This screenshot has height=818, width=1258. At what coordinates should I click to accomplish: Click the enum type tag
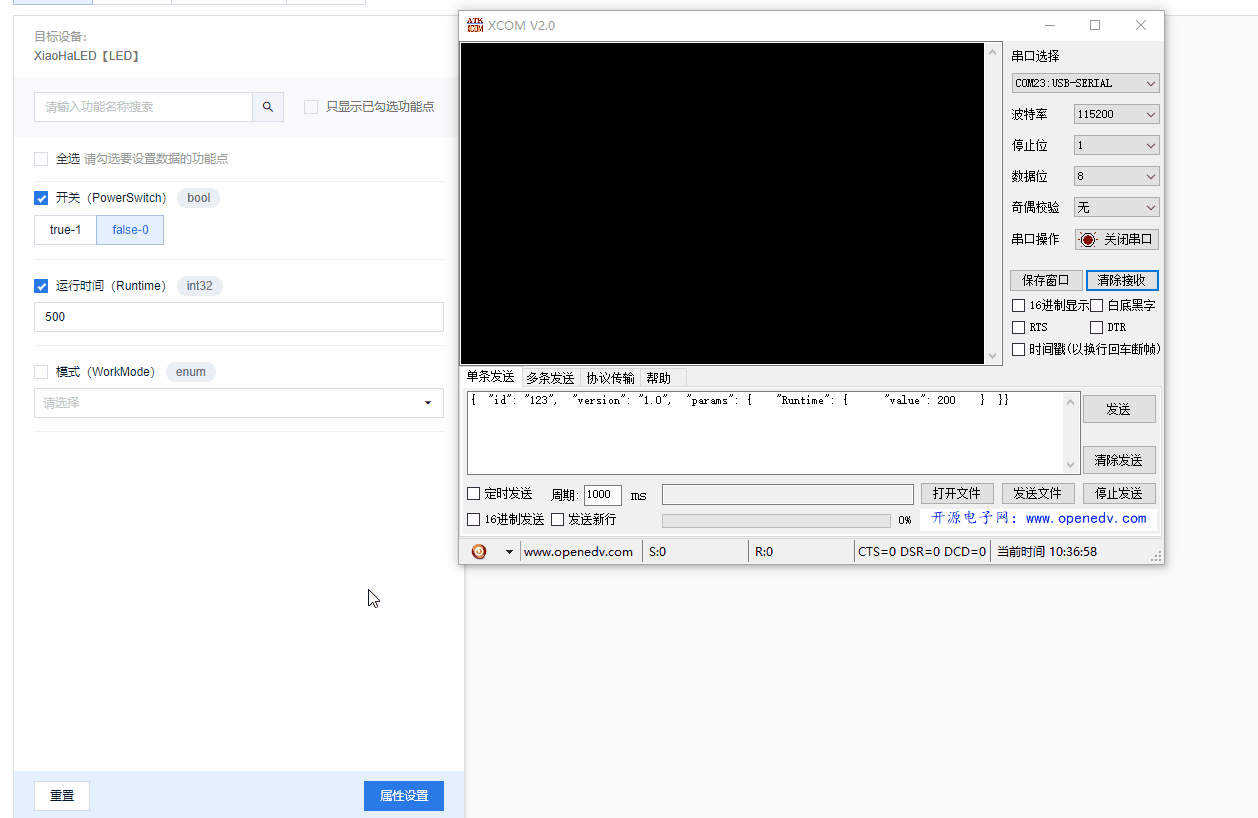[x=191, y=372]
